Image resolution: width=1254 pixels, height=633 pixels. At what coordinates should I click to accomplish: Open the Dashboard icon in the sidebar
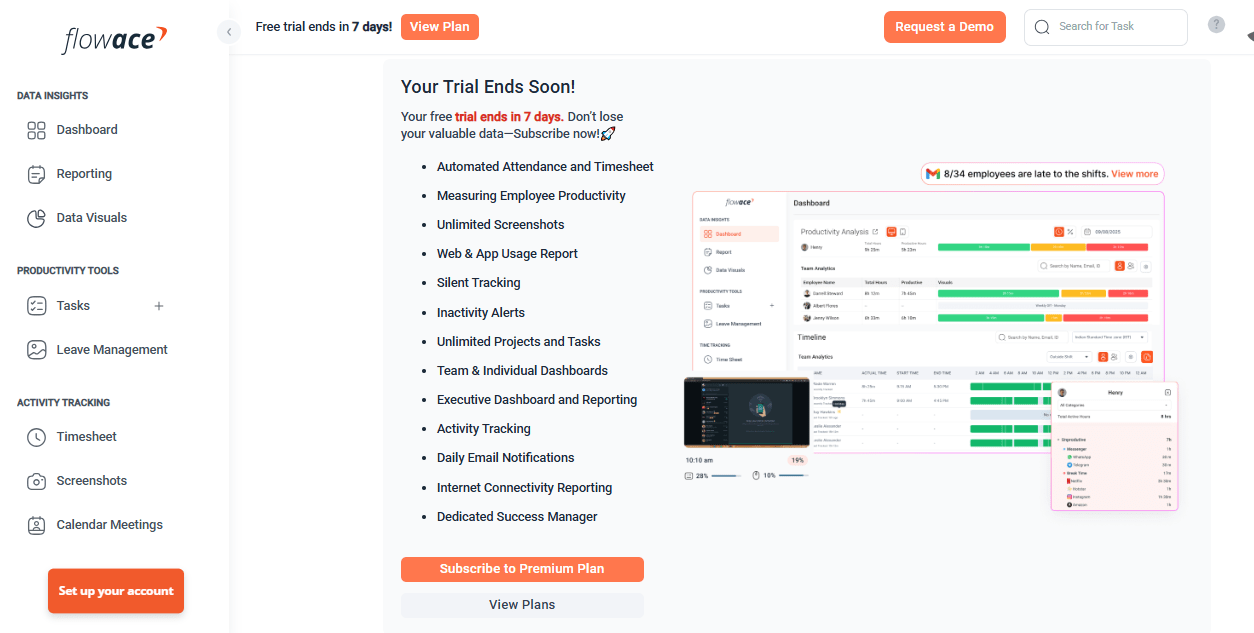(x=37, y=130)
